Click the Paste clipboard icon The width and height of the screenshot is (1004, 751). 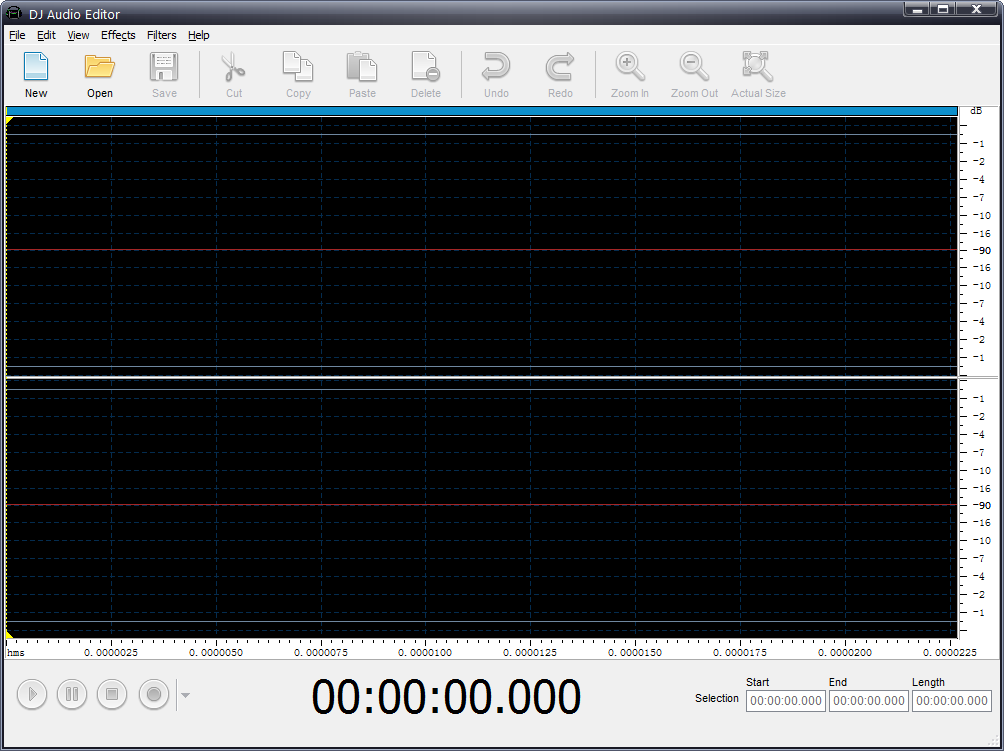tap(362, 75)
